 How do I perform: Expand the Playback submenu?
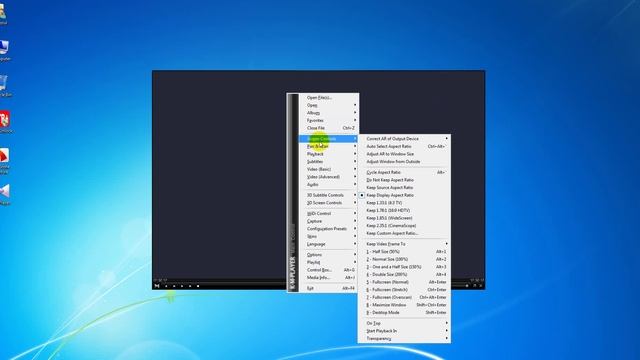click(x=329, y=154)
